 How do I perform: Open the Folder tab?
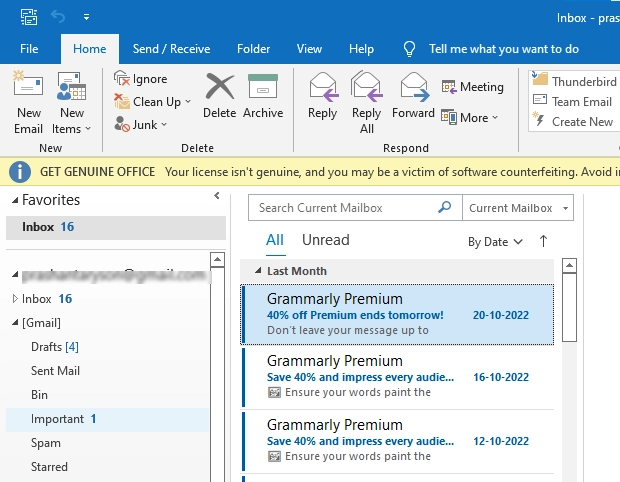(x=253, y=49)
